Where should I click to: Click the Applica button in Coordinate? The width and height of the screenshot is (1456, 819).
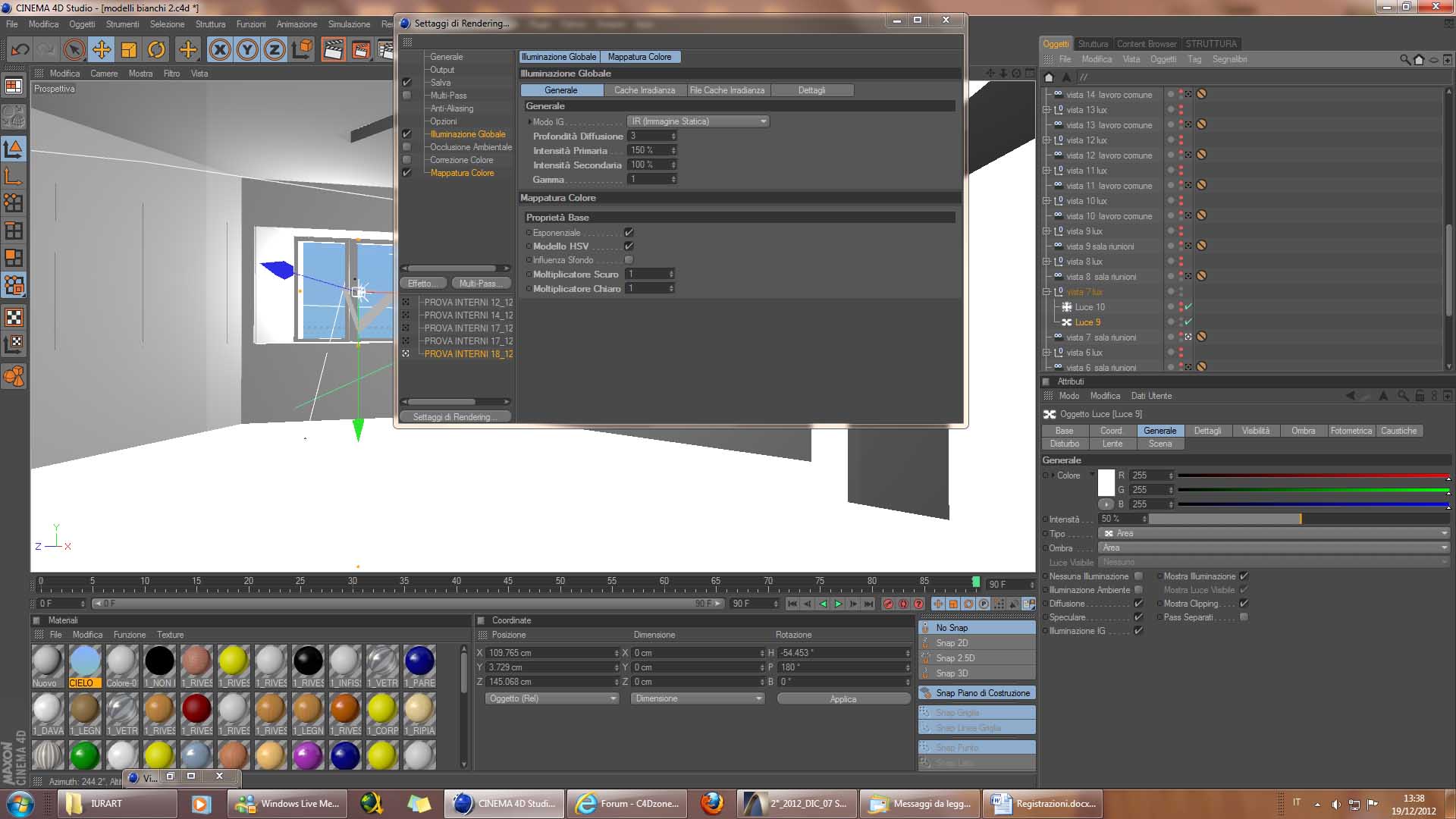843,699
